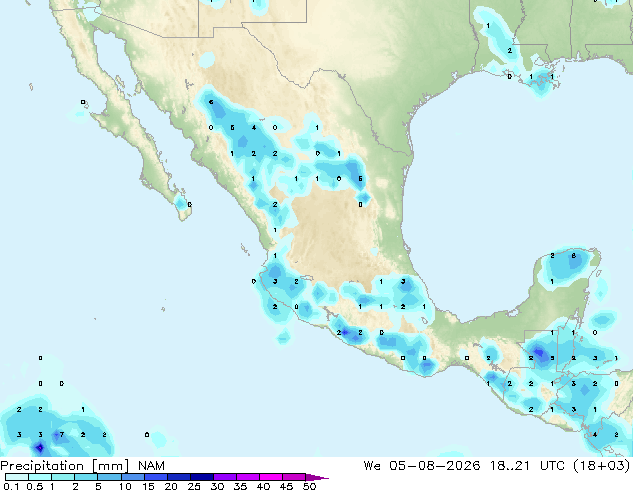Click the 35–40 mm legend color box
Screen dimensions: 634x490
click(x=247, y=477)
